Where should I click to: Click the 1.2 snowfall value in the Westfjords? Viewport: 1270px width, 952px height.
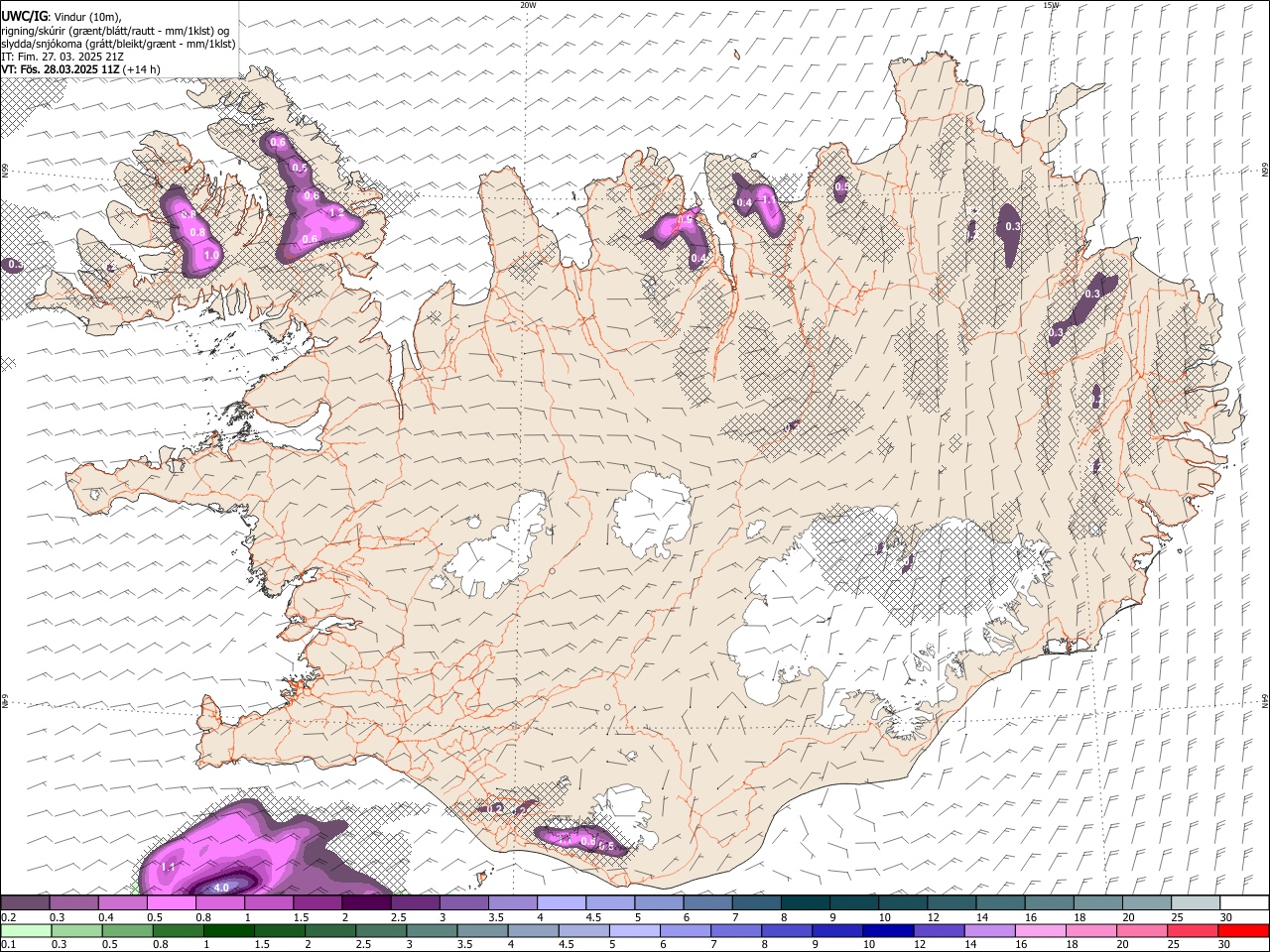(336, 213)
